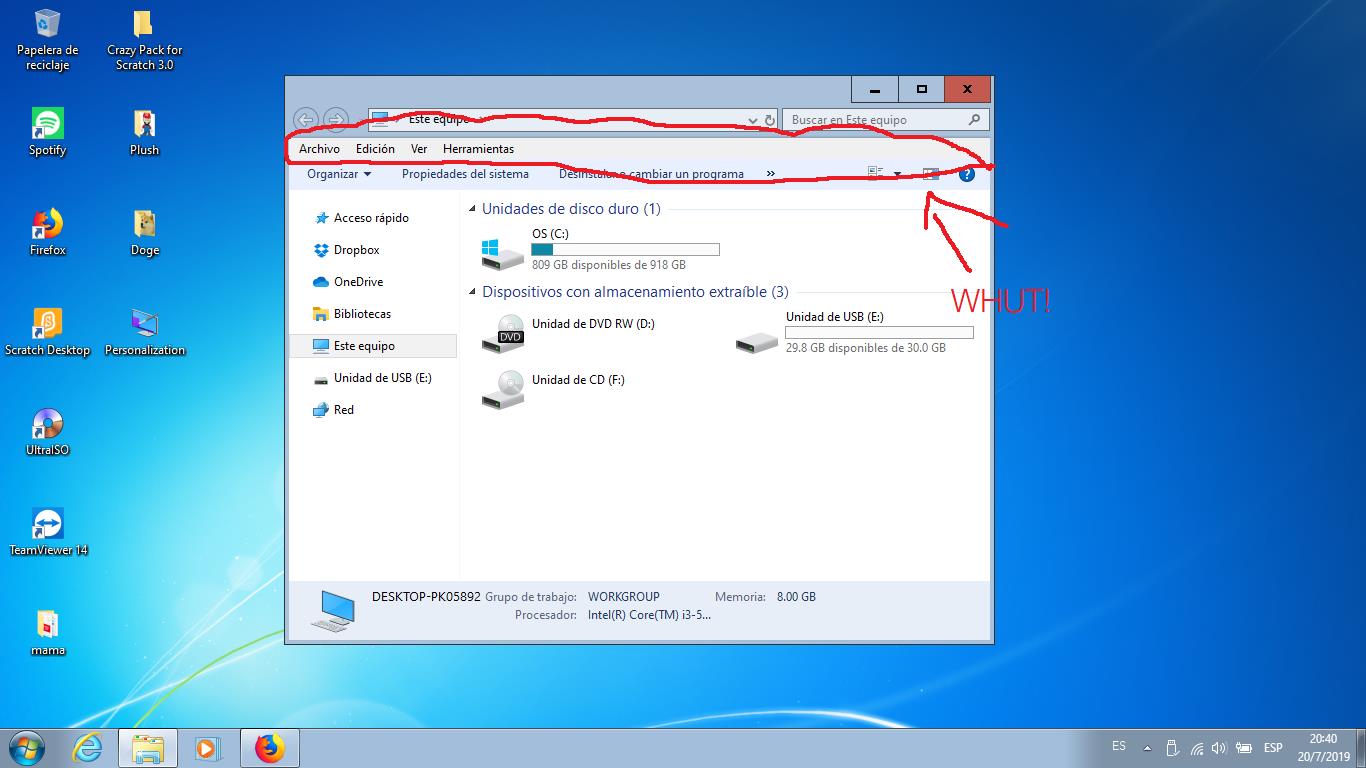The width and height of the screenshot is (1366, 768).
Task: Select the OS (C:) drive icon
Action: [502, 252]
